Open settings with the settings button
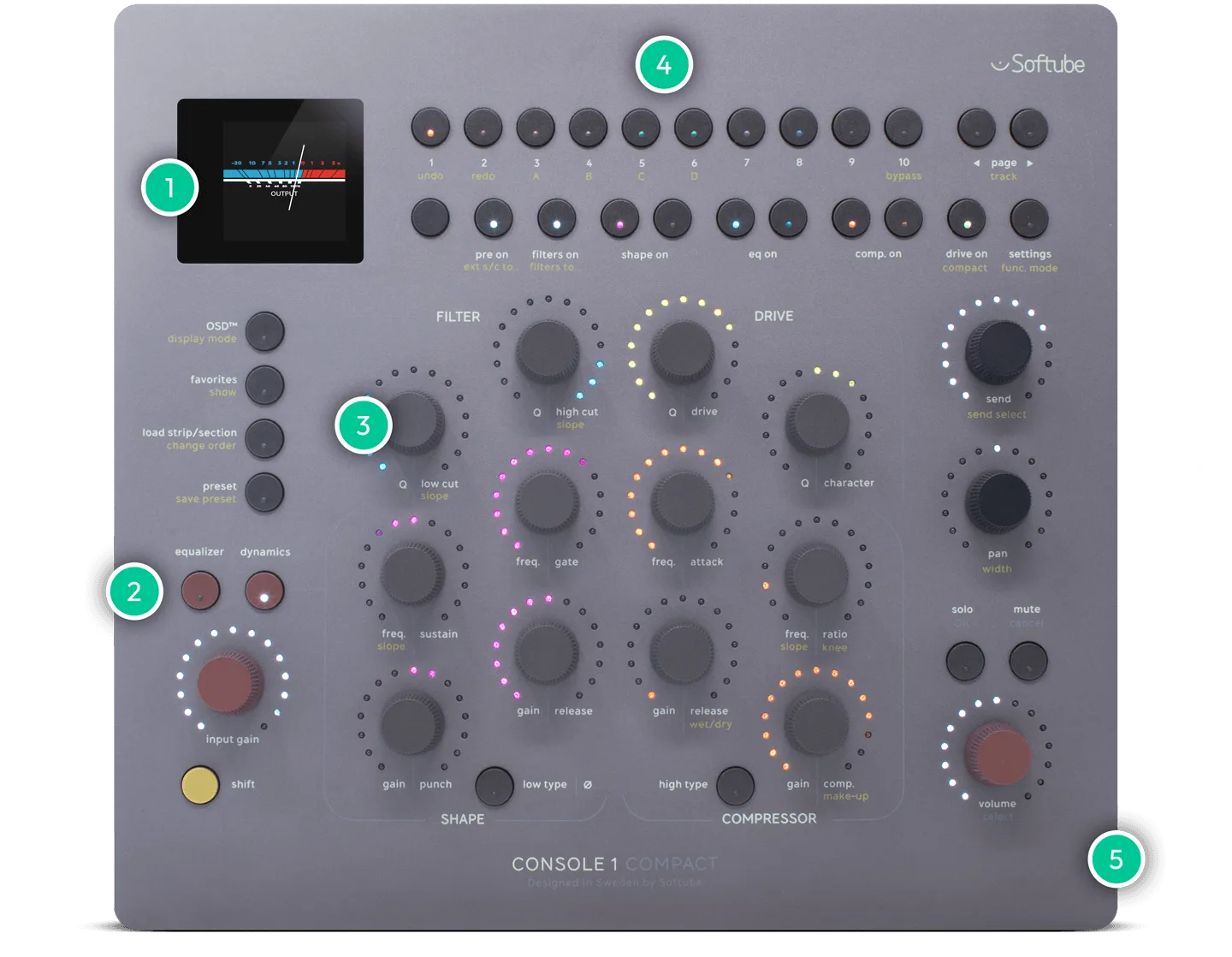1232x957 pixels. point(1029,219)
